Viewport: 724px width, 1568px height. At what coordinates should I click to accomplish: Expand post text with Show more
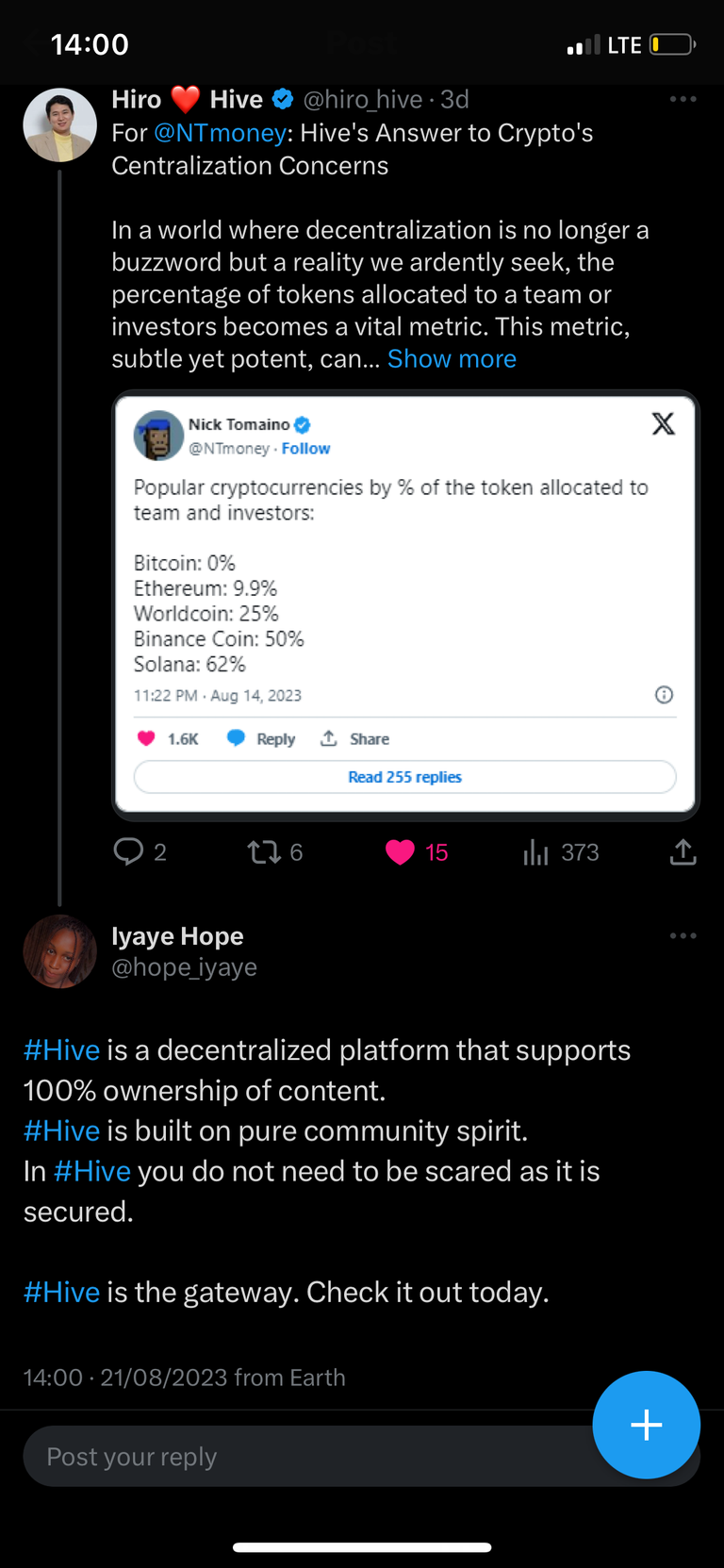(452, 359)
